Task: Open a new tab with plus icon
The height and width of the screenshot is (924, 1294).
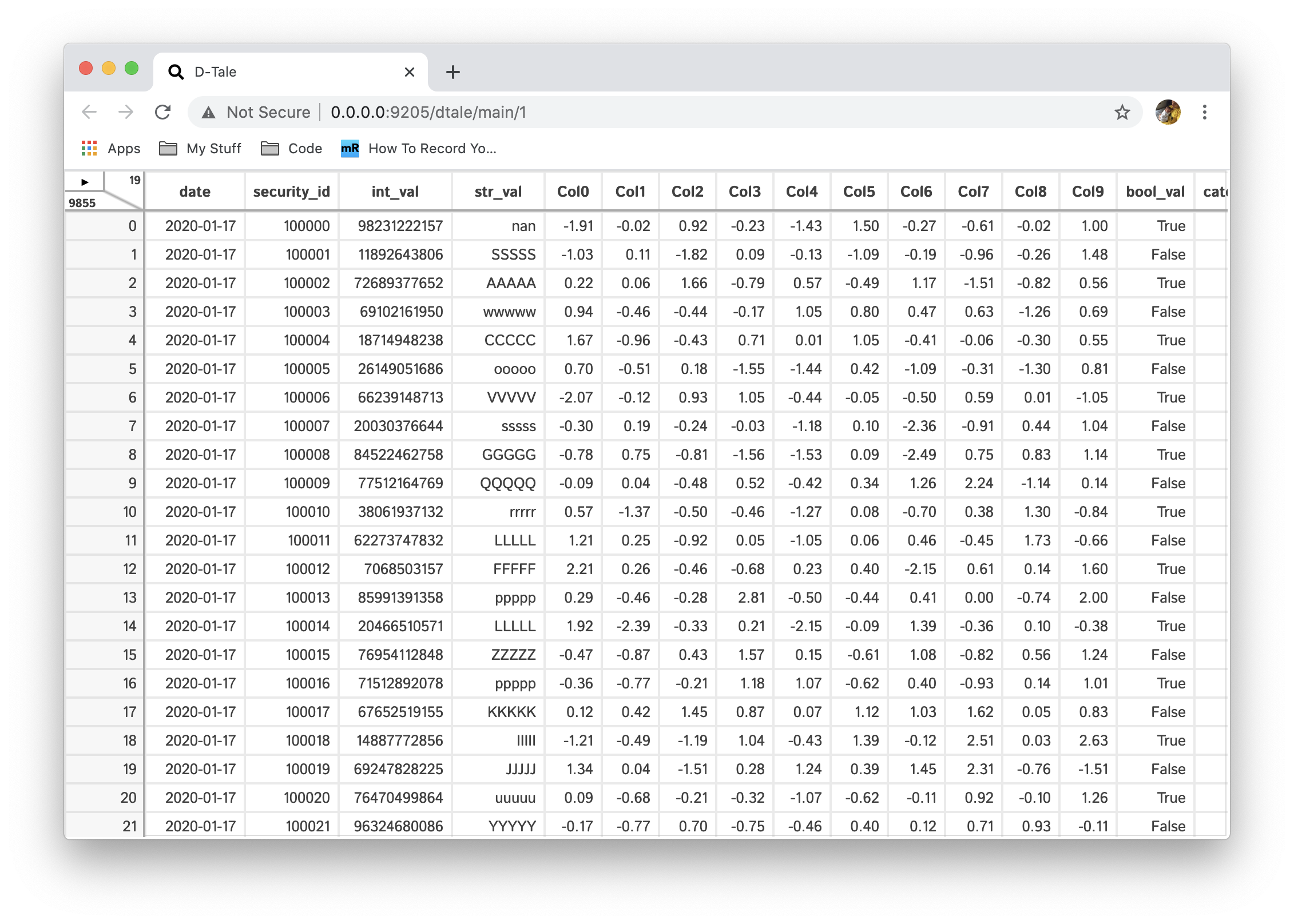Action: pos(452,72)
